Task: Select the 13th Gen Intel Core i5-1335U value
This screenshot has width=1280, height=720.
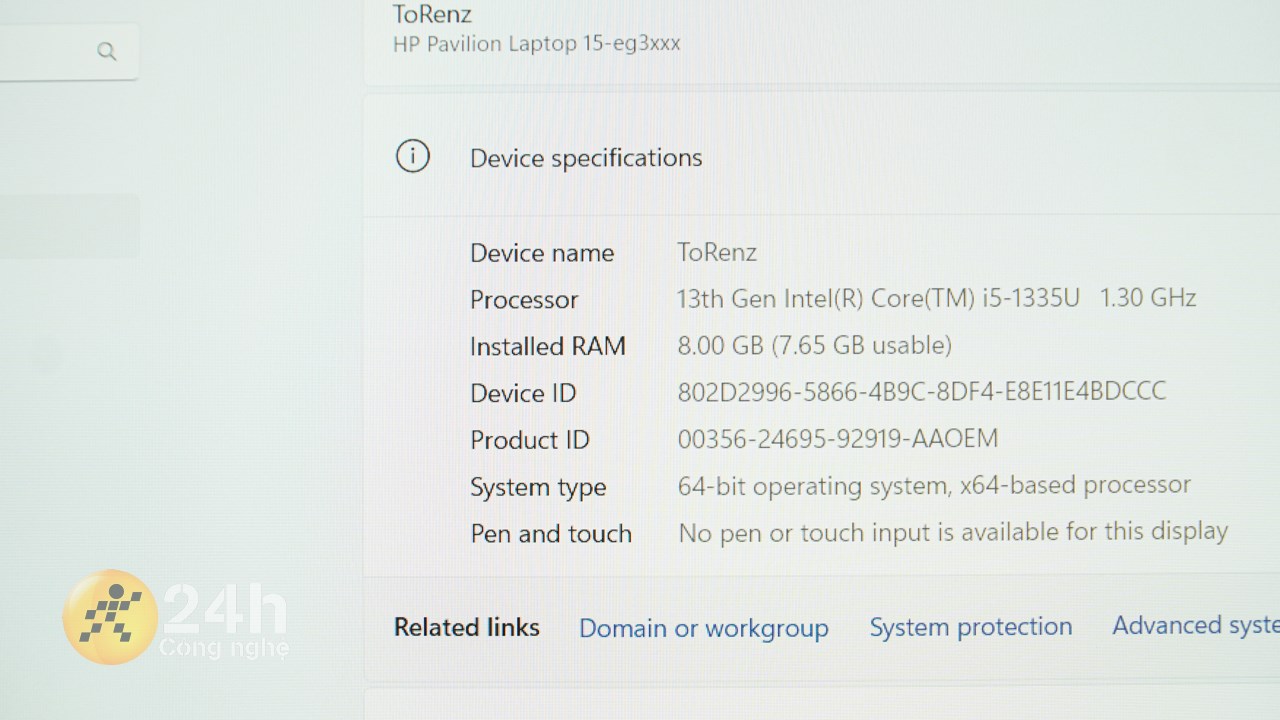Action: pyautogui.click(x=937, y=298)
